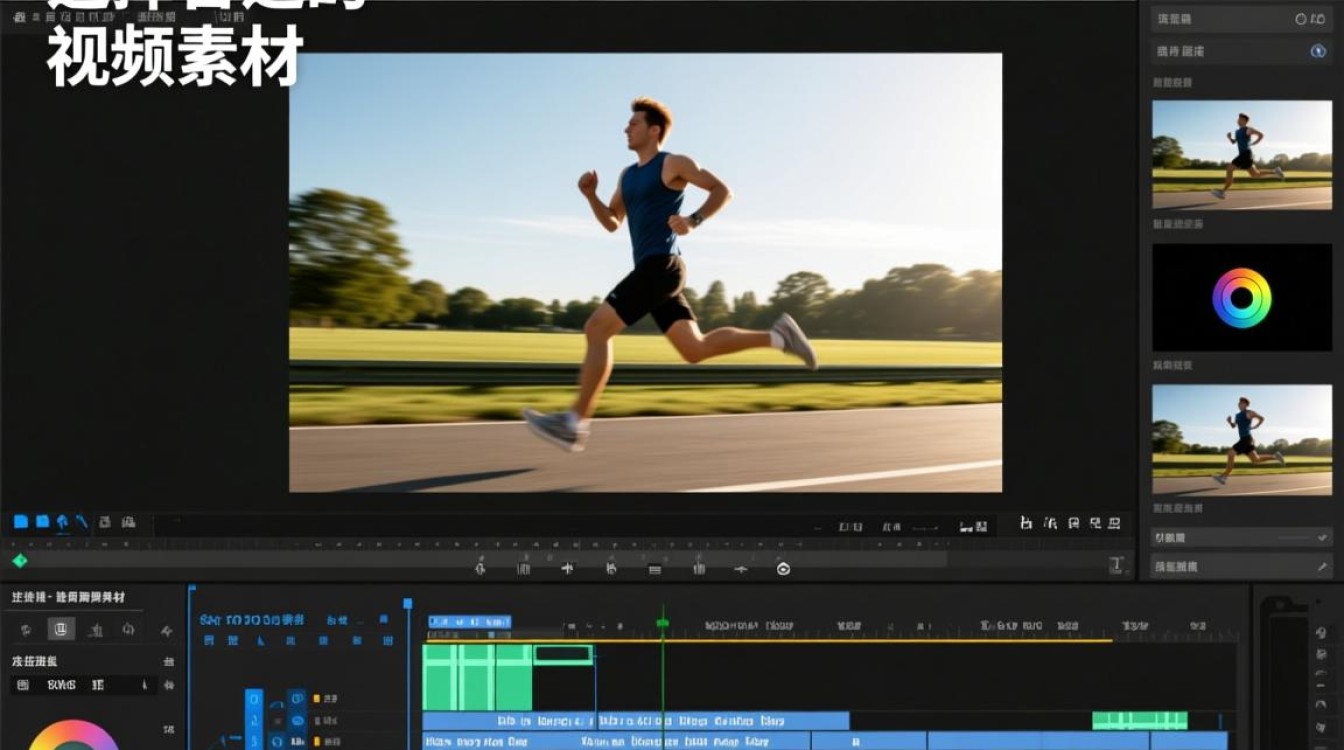Click the input field under the lower-left panel heading

(84, 685)
